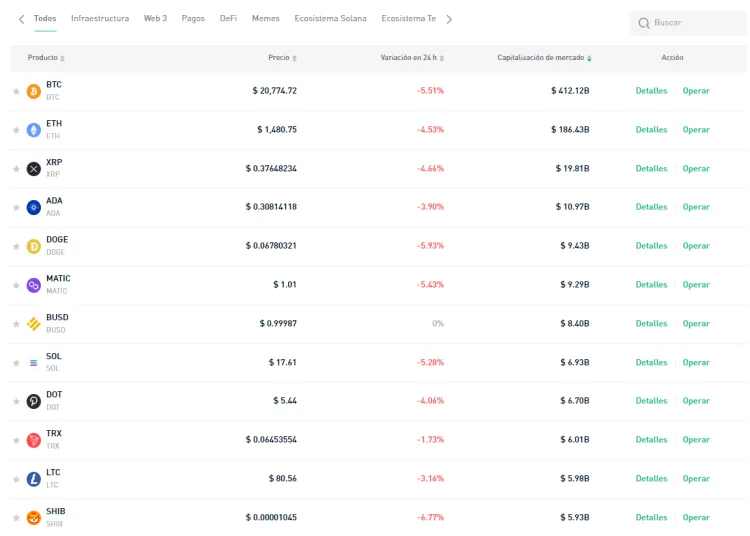The height and width of the screenshot is (536, 750).
Task: Sort by the Producto column
Action: pos(46,58)
